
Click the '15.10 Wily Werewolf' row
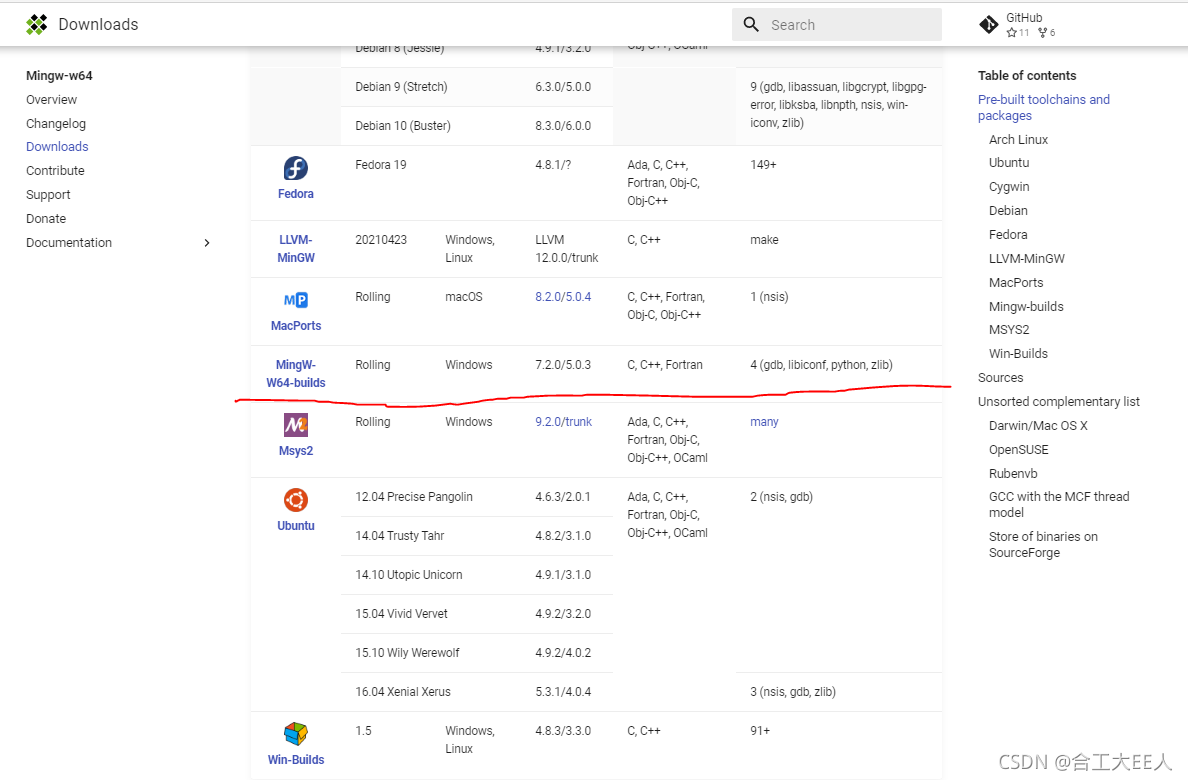(408, 653)
